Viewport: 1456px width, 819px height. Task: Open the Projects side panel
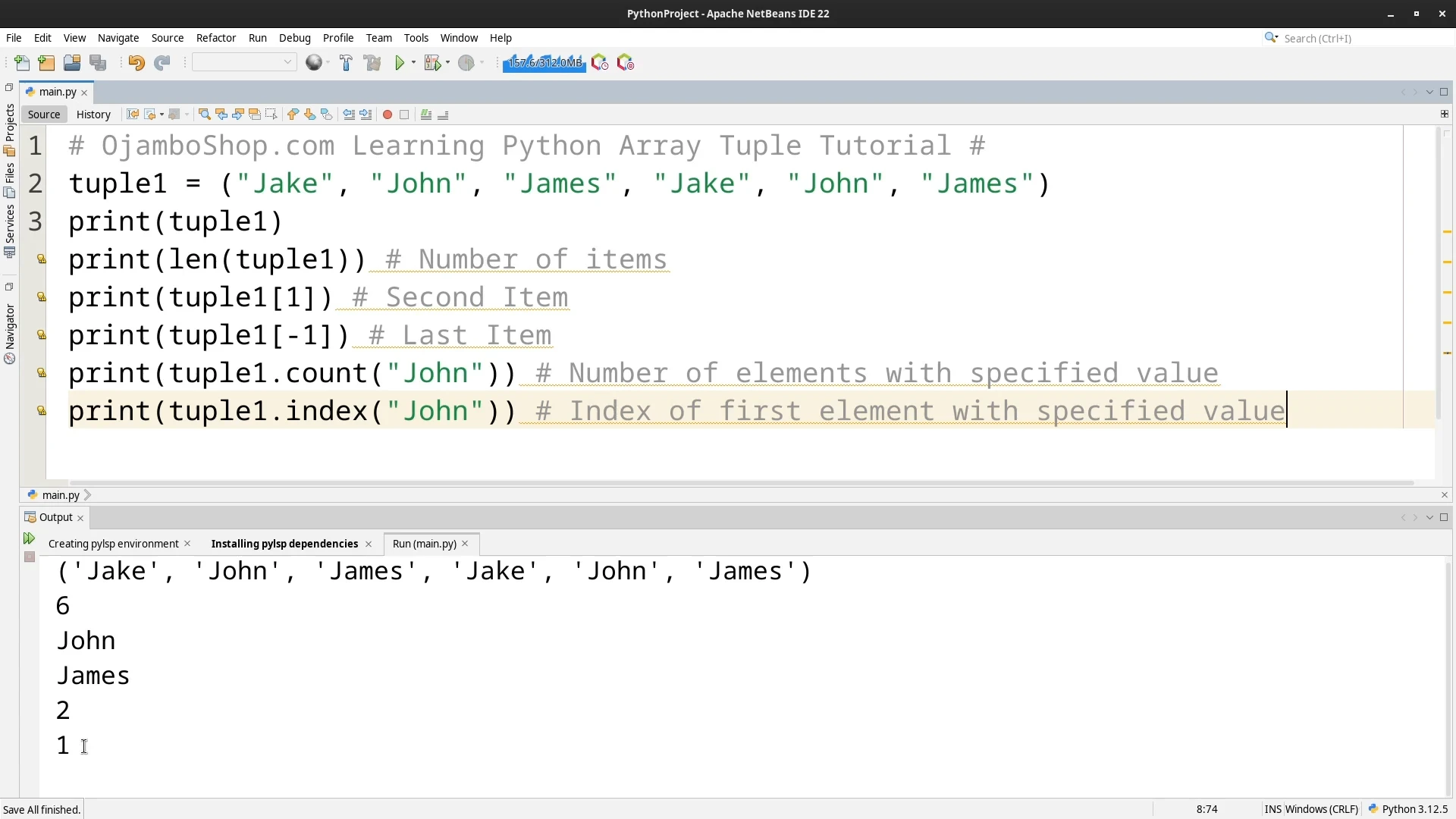point(10,129)
